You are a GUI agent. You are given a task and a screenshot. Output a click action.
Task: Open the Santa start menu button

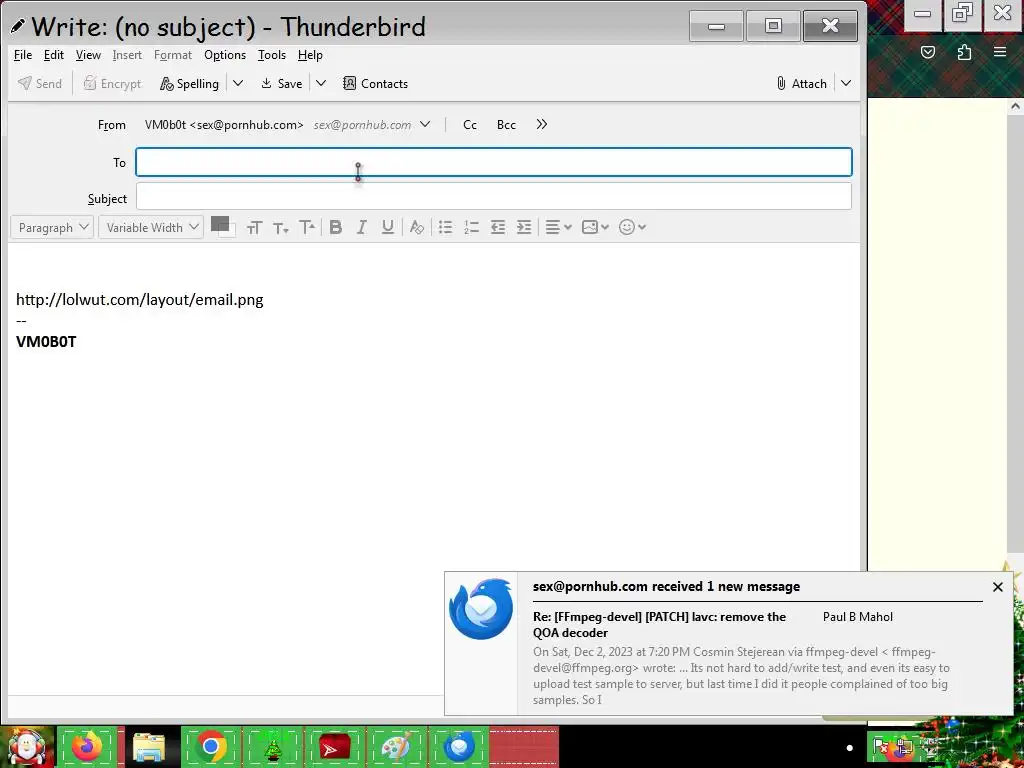point(27,747)
